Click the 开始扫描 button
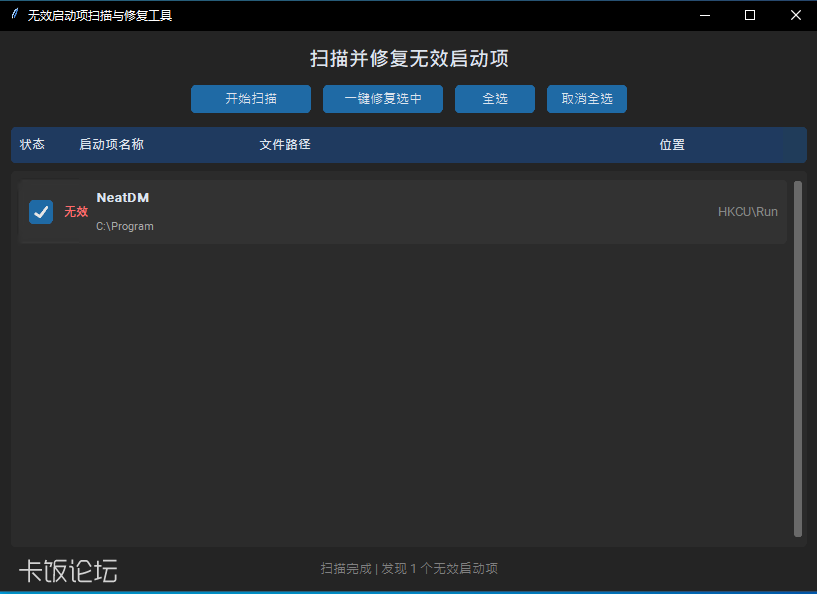 pyautogui.click(x=251, y=99)
